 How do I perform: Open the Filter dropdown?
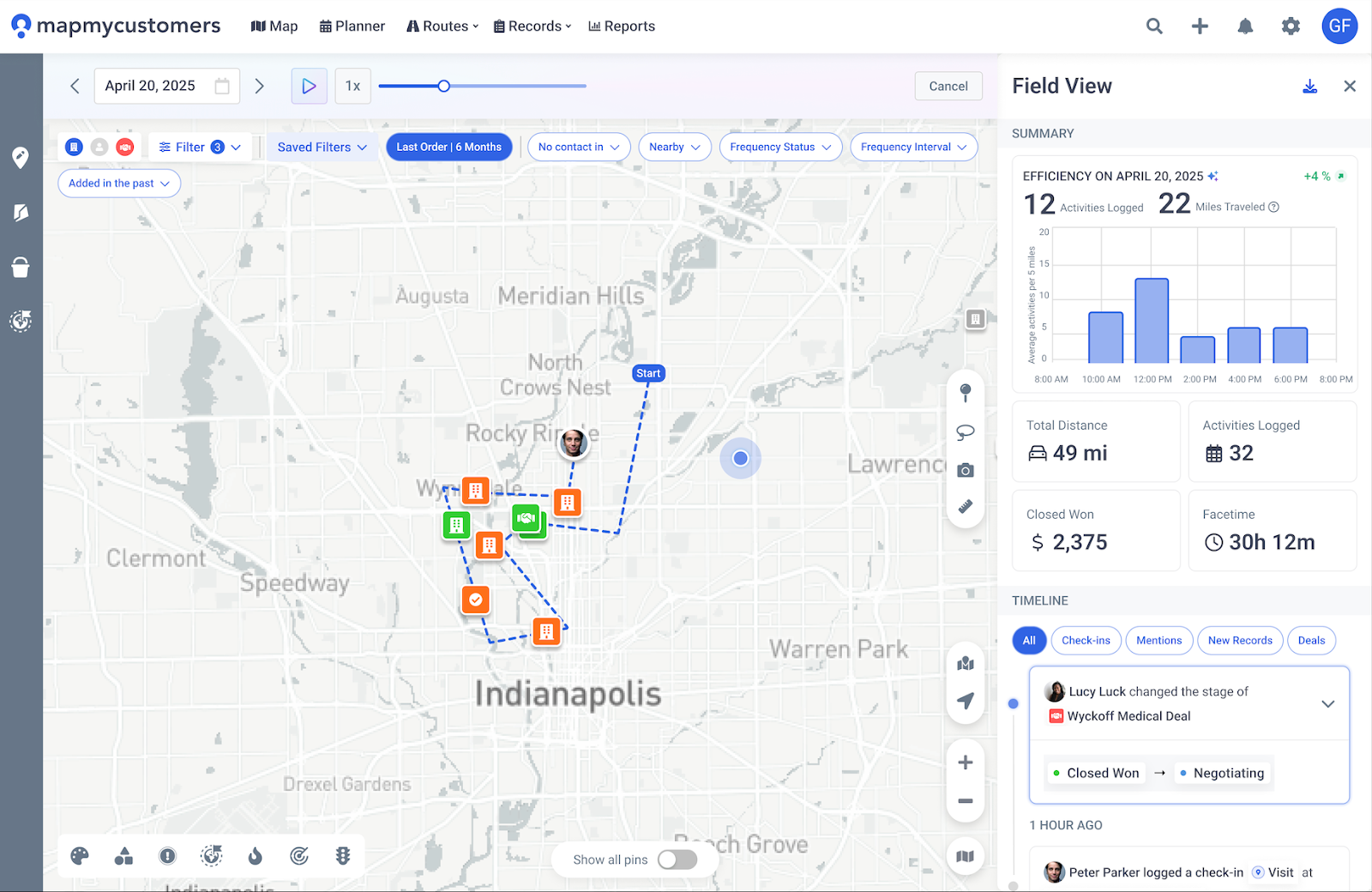[200, 147]
